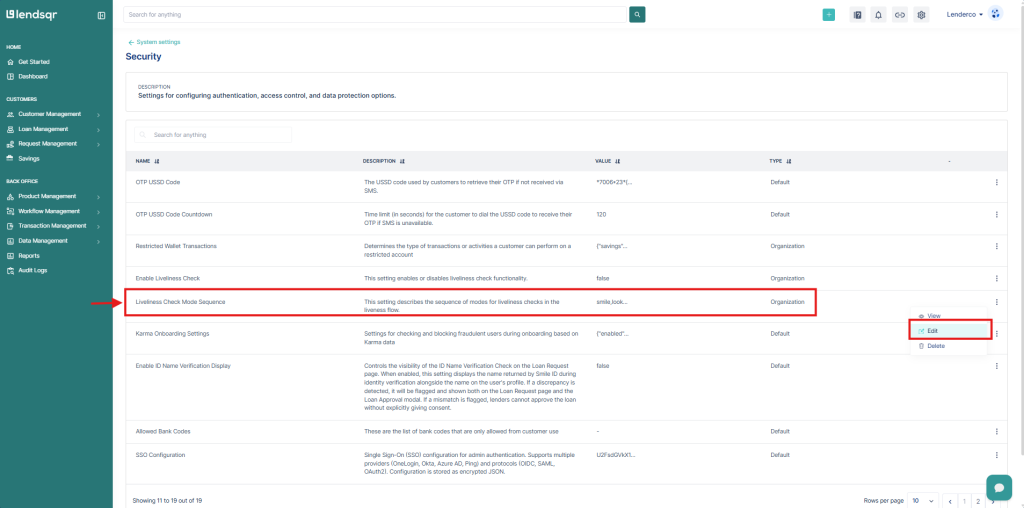This screenshot has width=1024, height=508.
Task: Open the settings gear icon
Action: coord(921,15)
